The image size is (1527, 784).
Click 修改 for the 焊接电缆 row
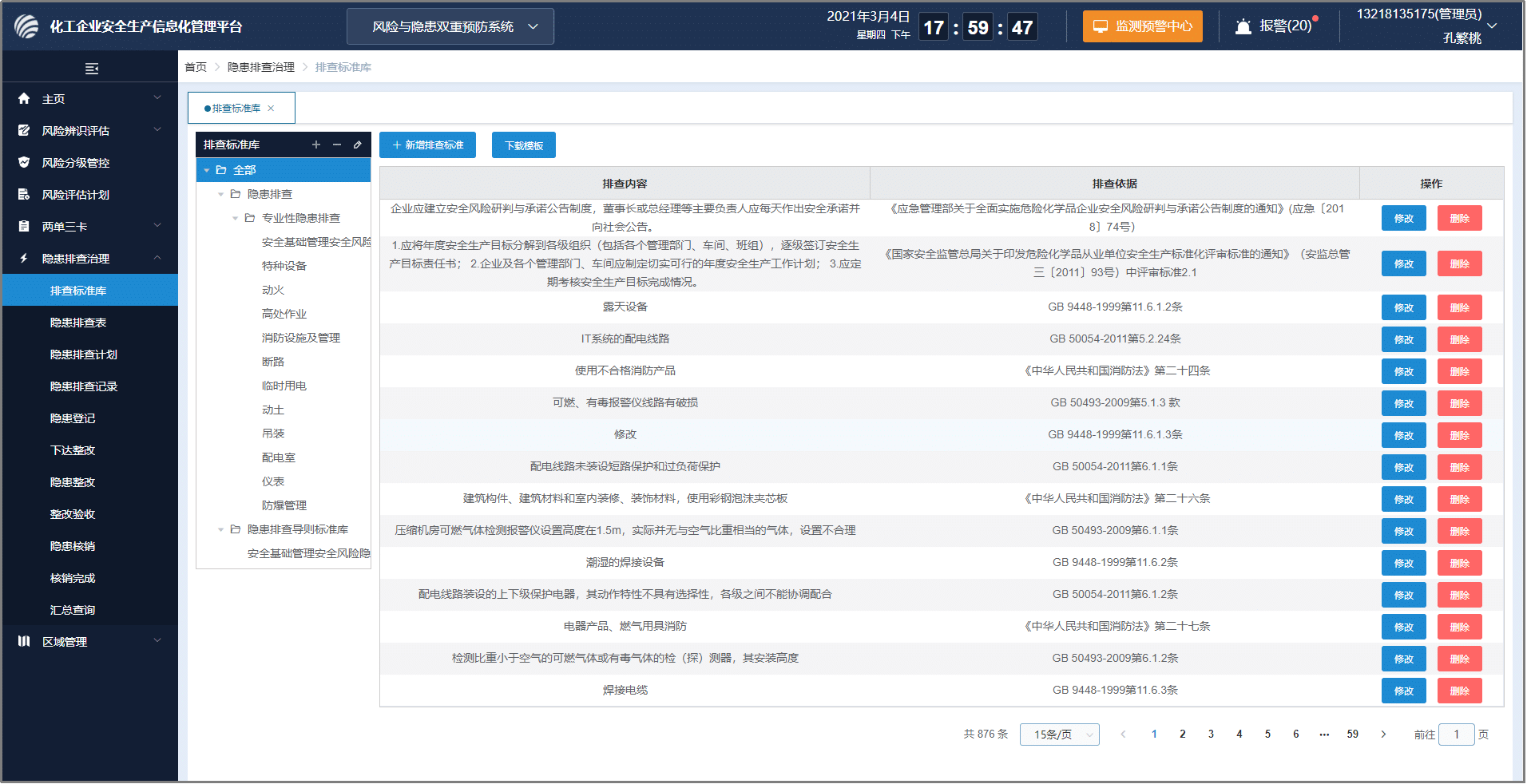pyautogui.click(x=1404, y=691)
